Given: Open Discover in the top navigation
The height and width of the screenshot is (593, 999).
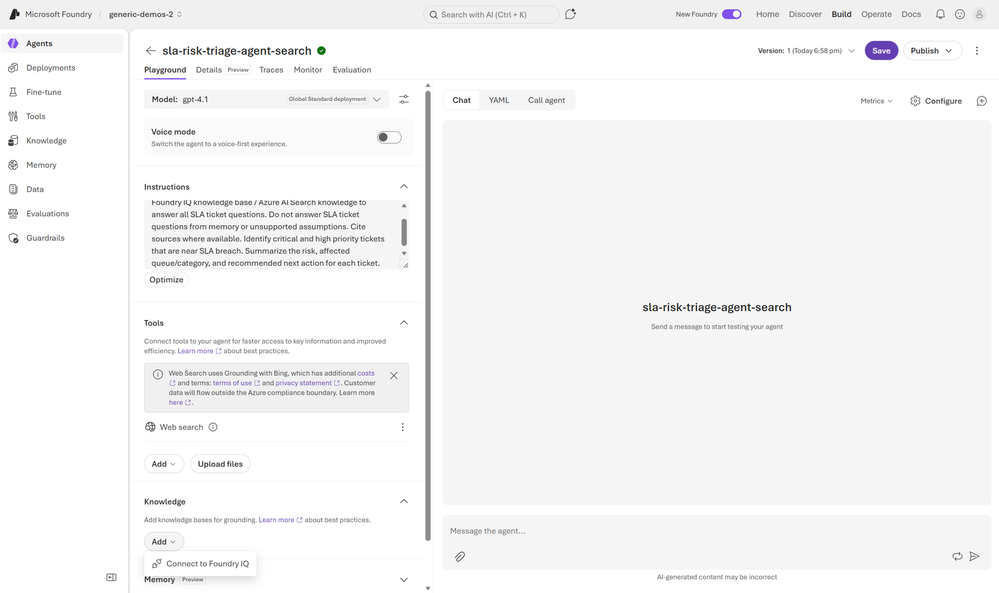Looking at the screenshot, I should click(805, 14).
